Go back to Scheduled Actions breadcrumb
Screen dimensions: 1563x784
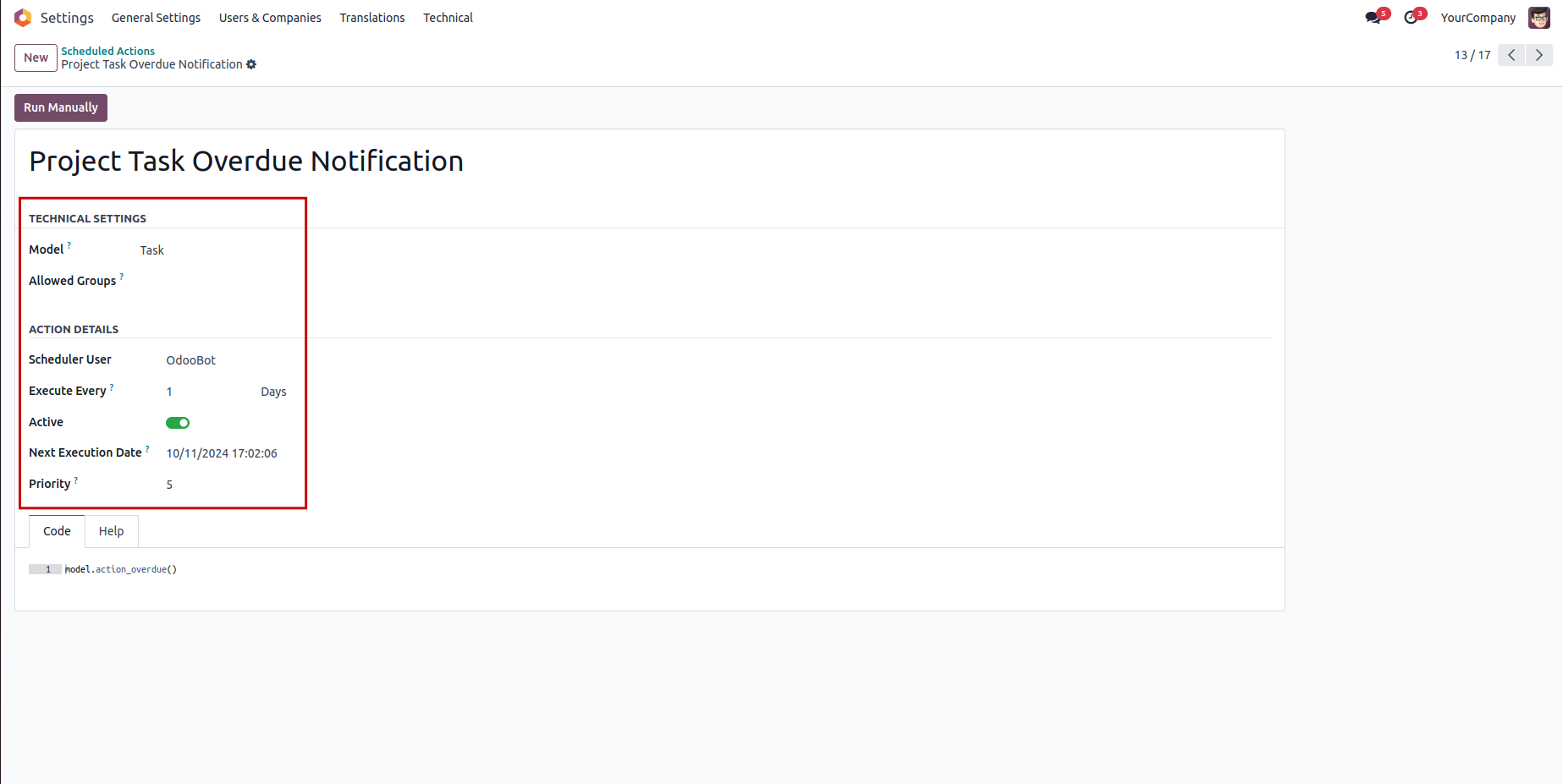point(107,51)
